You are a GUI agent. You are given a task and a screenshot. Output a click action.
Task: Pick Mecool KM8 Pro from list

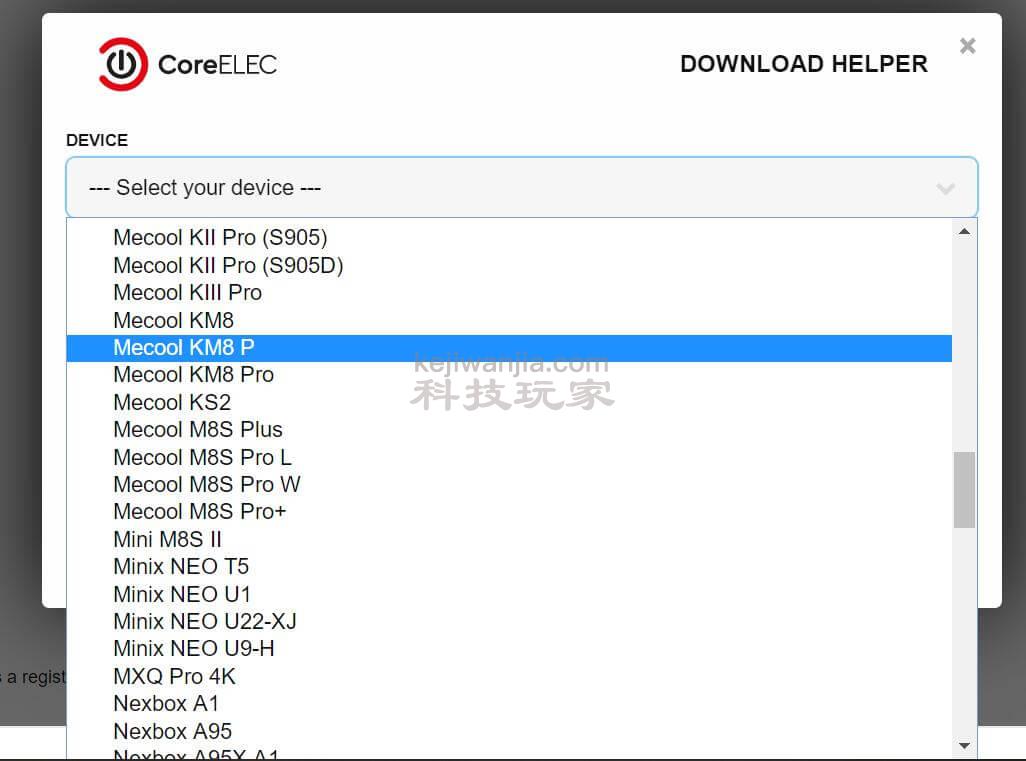[x=509, y=374]
